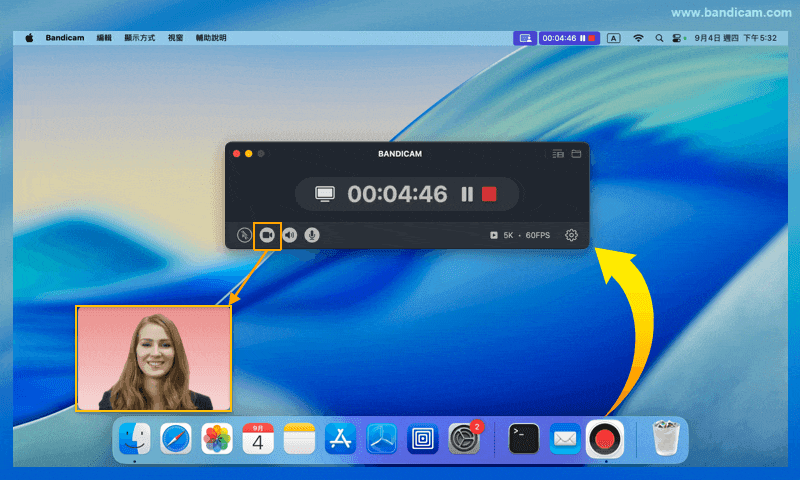Screen dimensions: 800x480
Task: Stop recording with the red square
Action: 489,194
